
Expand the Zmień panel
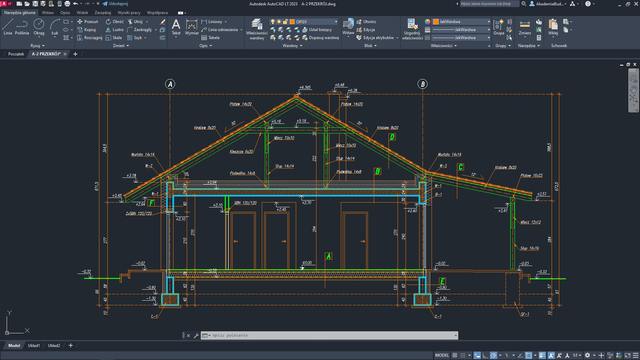point(121,46)
